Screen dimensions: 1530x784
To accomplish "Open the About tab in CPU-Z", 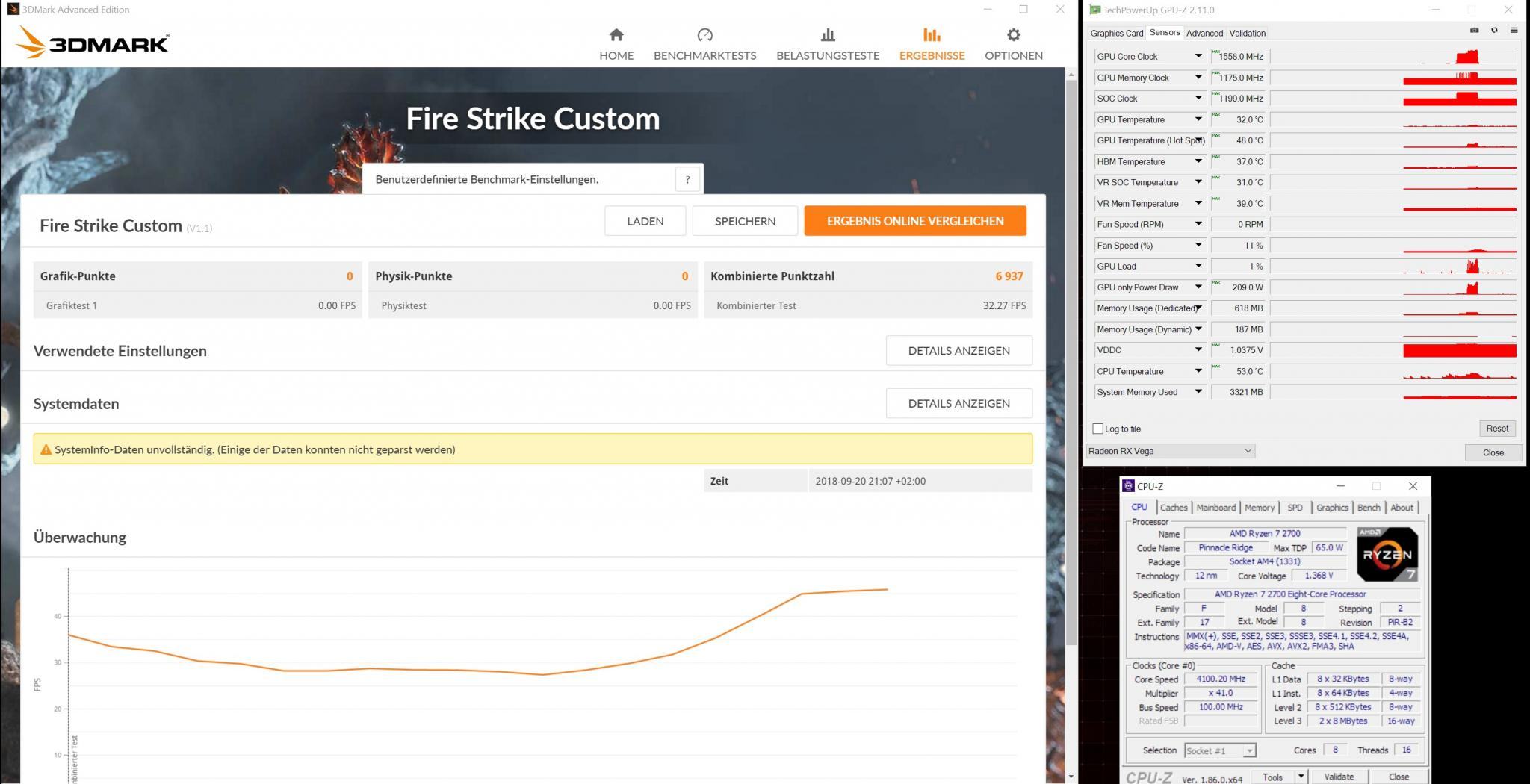I will coord(1402,508).
